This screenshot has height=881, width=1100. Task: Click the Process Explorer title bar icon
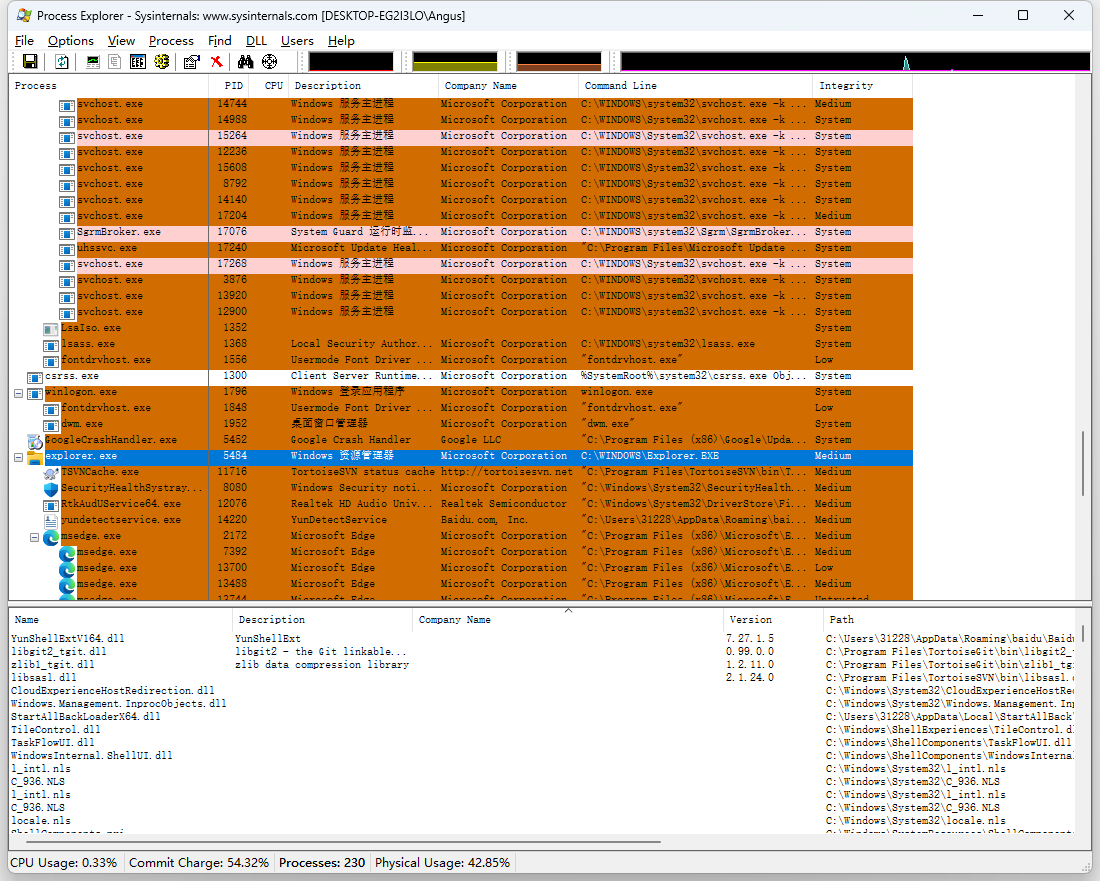click(x=24, y=15)
